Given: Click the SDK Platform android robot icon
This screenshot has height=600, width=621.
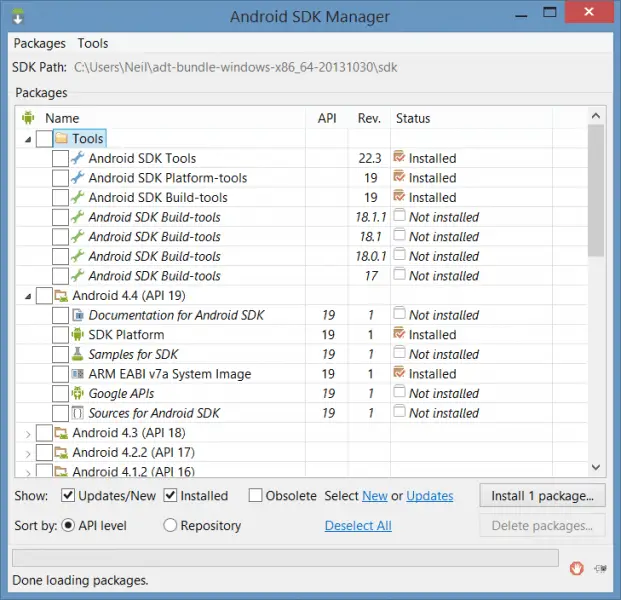Looking at the screenshot, I should pyautogui.click(x=77, y=335).
